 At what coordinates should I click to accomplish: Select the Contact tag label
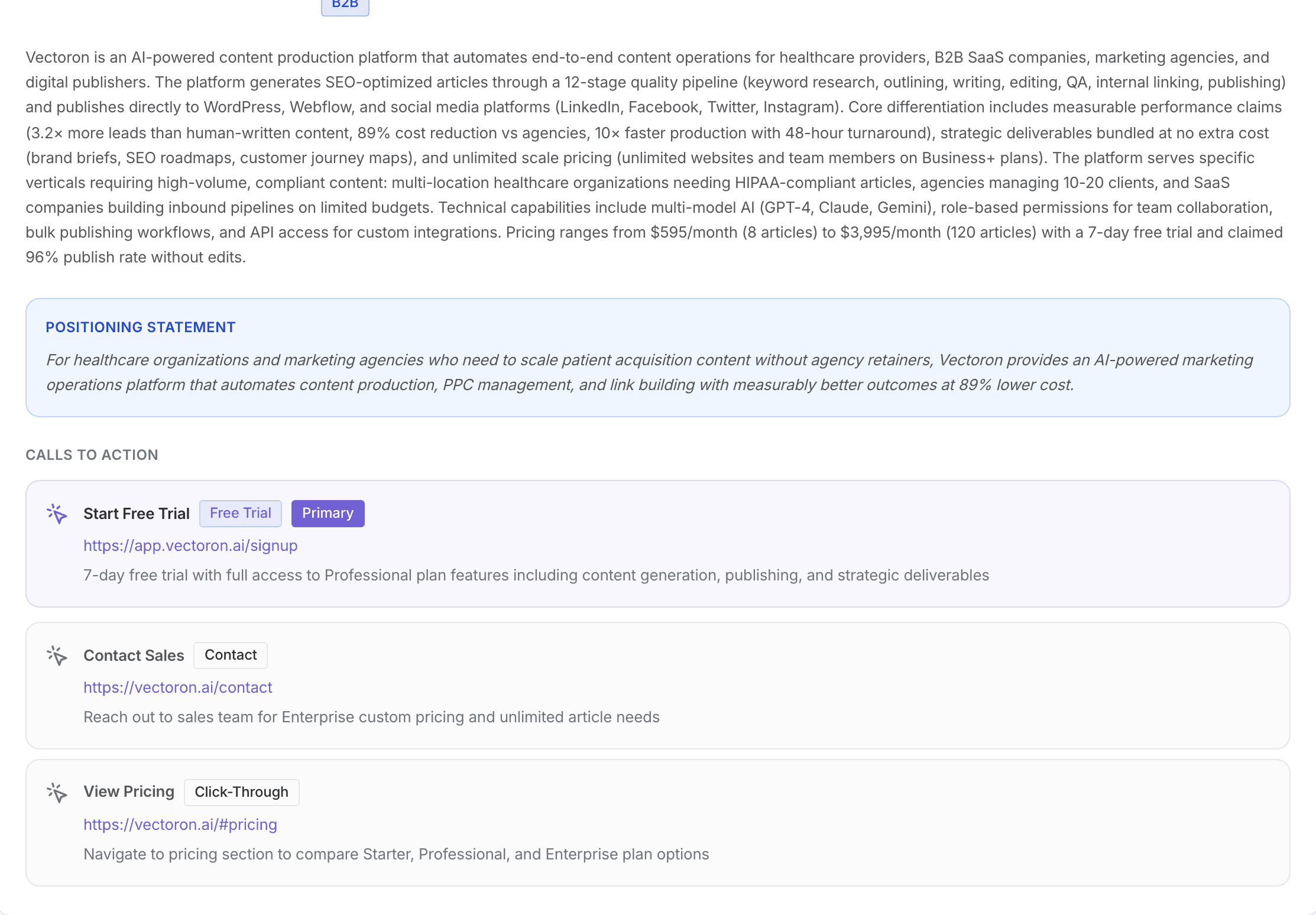(231, 655)
